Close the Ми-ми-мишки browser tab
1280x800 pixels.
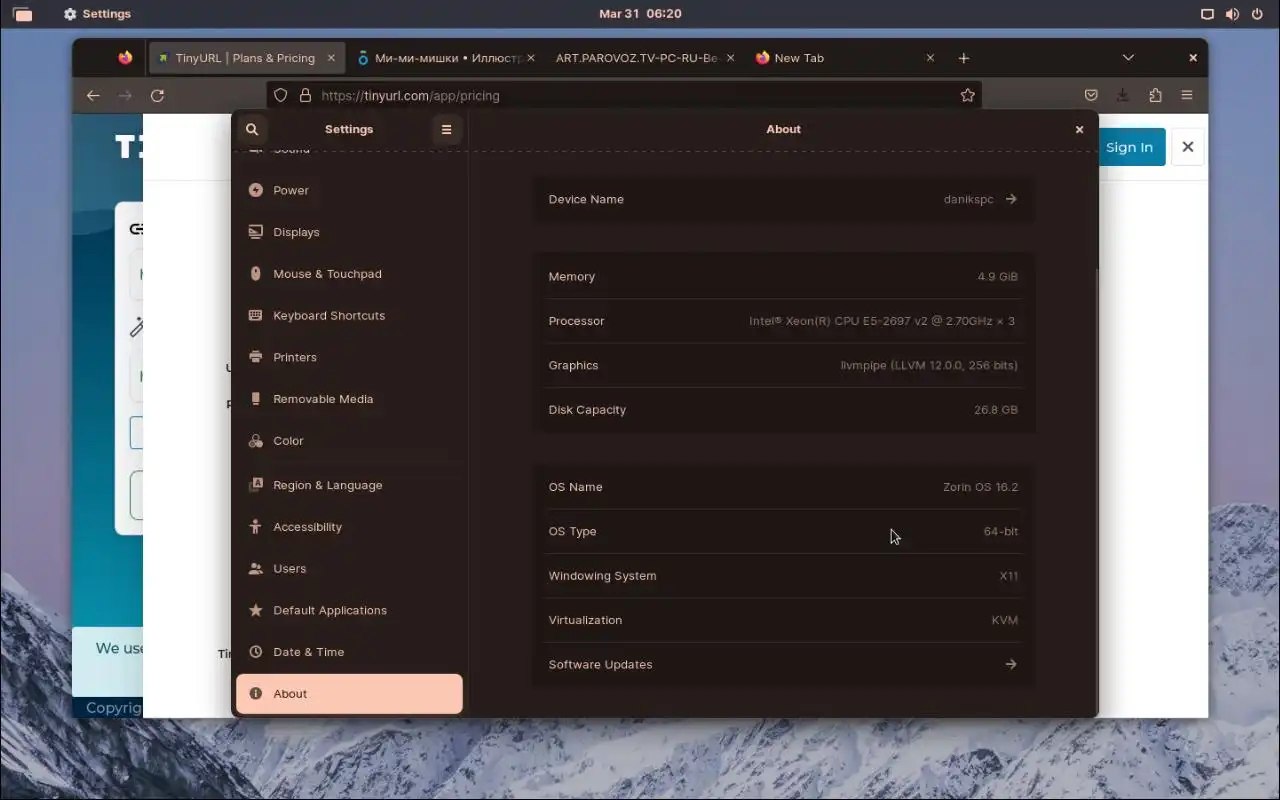pos(533,58)
